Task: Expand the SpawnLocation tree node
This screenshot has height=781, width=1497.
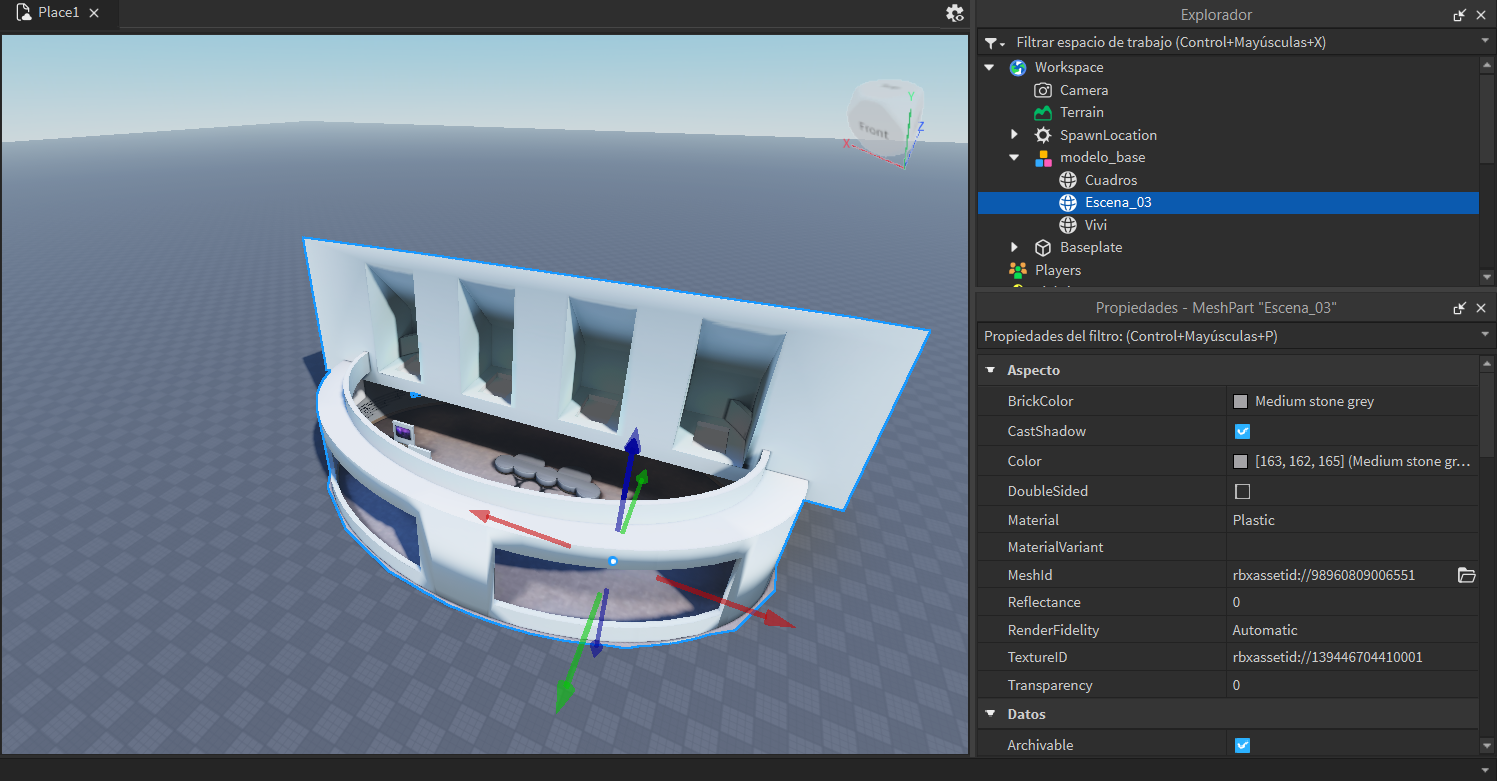Action: tap(1014, 135)
